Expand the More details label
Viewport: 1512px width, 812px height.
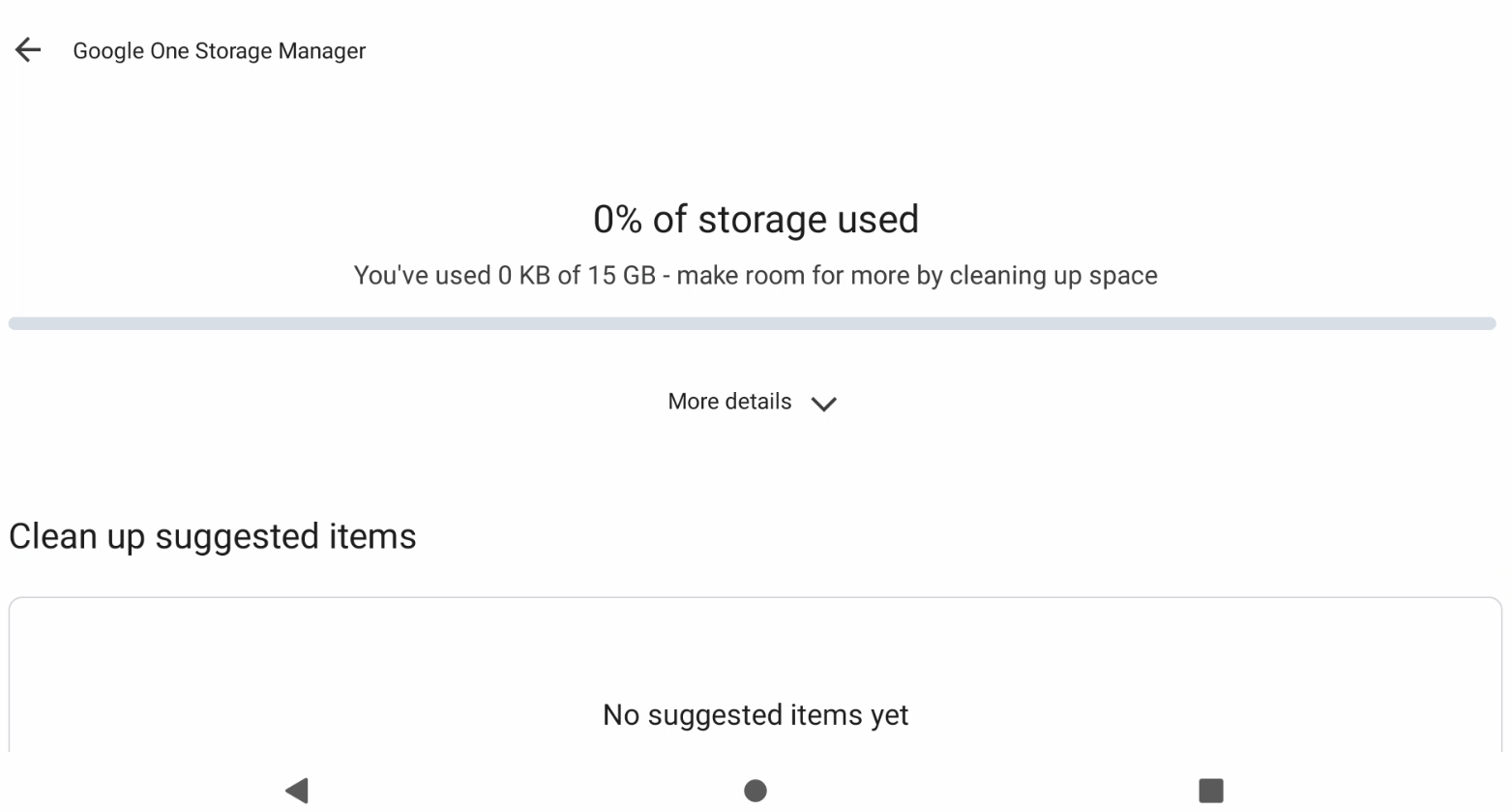(729, 402)
